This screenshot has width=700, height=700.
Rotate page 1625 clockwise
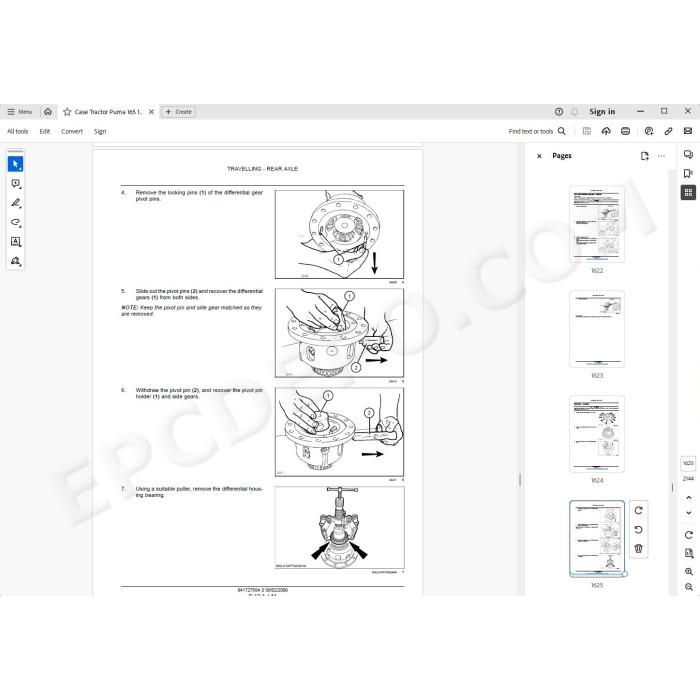coord(638,510)
